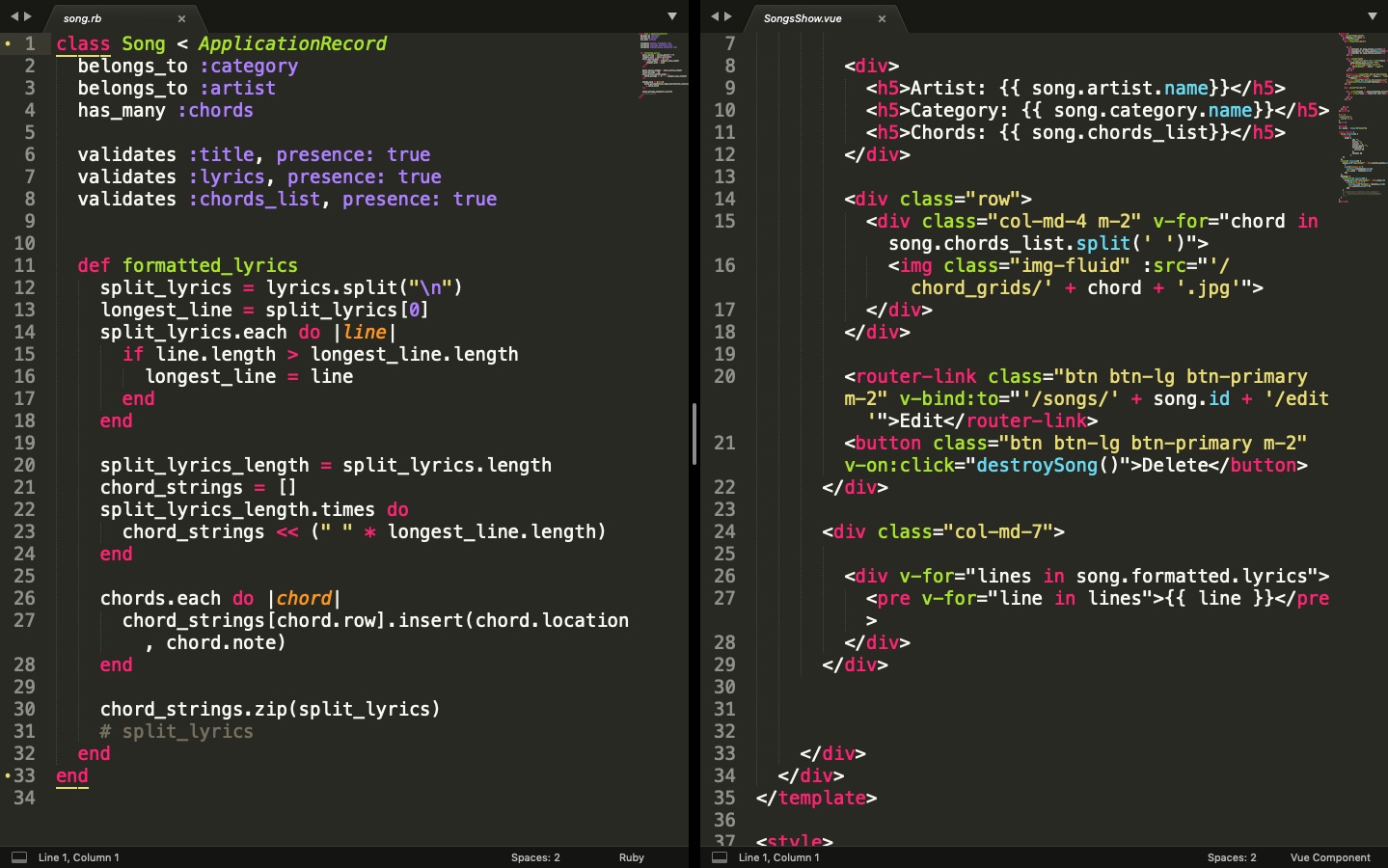The image size is (1388, 868).
Task: Click Line 1, Column 1 in right status bar
Action: (x=781, y=856)
